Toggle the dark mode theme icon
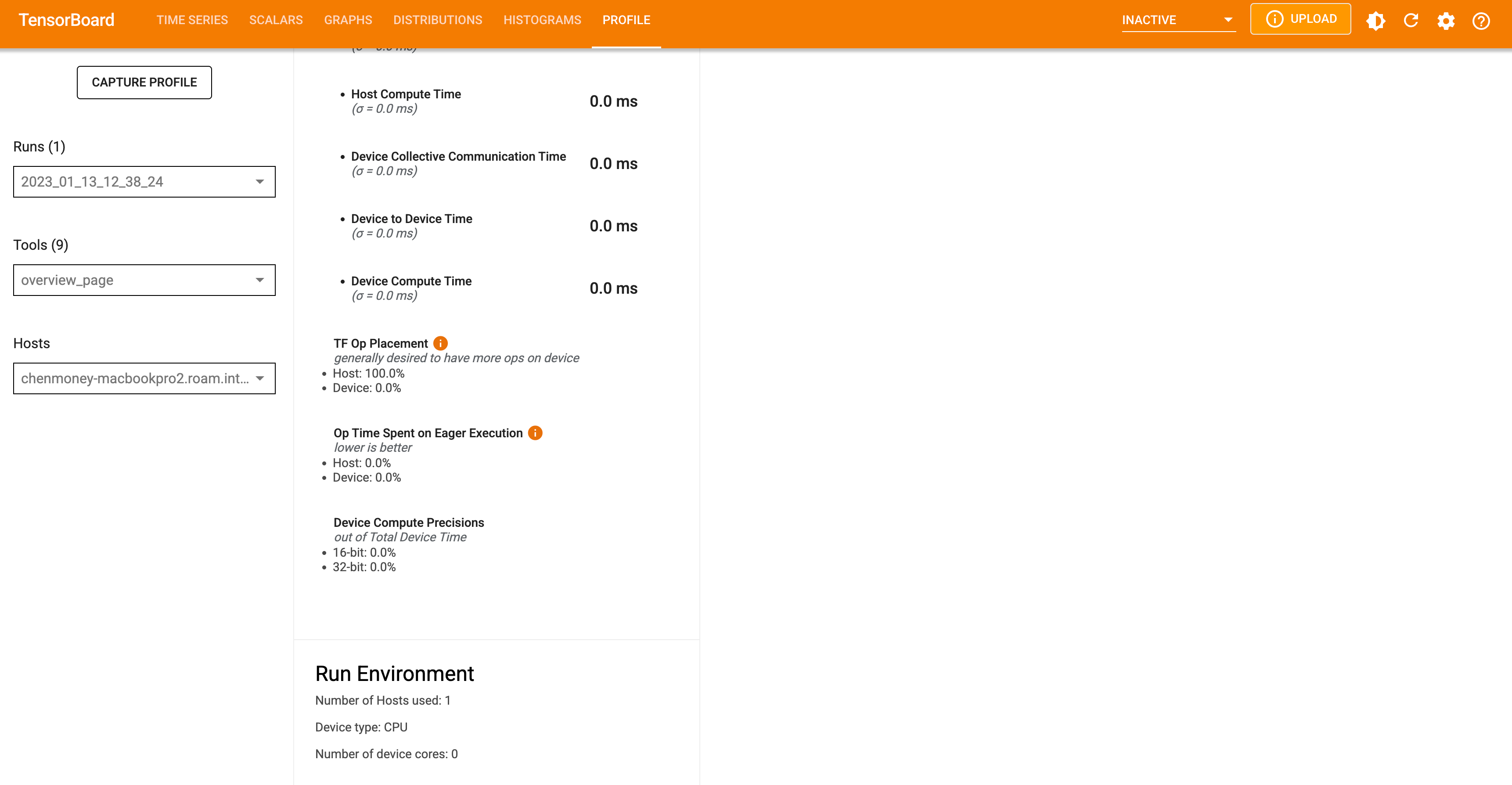1512x785 pixels. click(1375, 21)
